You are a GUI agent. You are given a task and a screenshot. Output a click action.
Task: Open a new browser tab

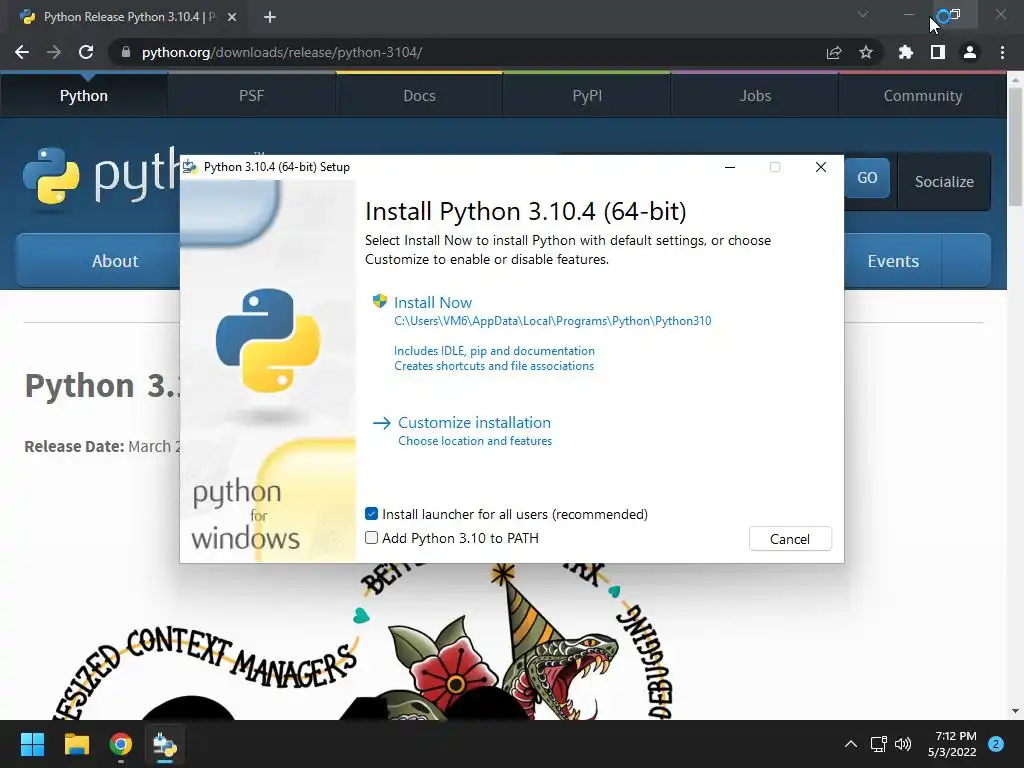(270, 17)
